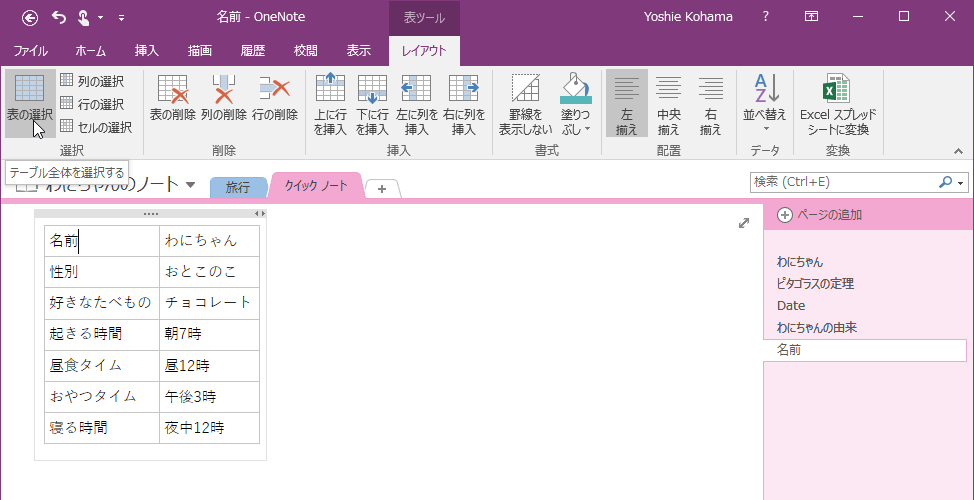This screenshot has width=974, height=500.
Task: Align text right with 右揃え
Action: point(710,103)
